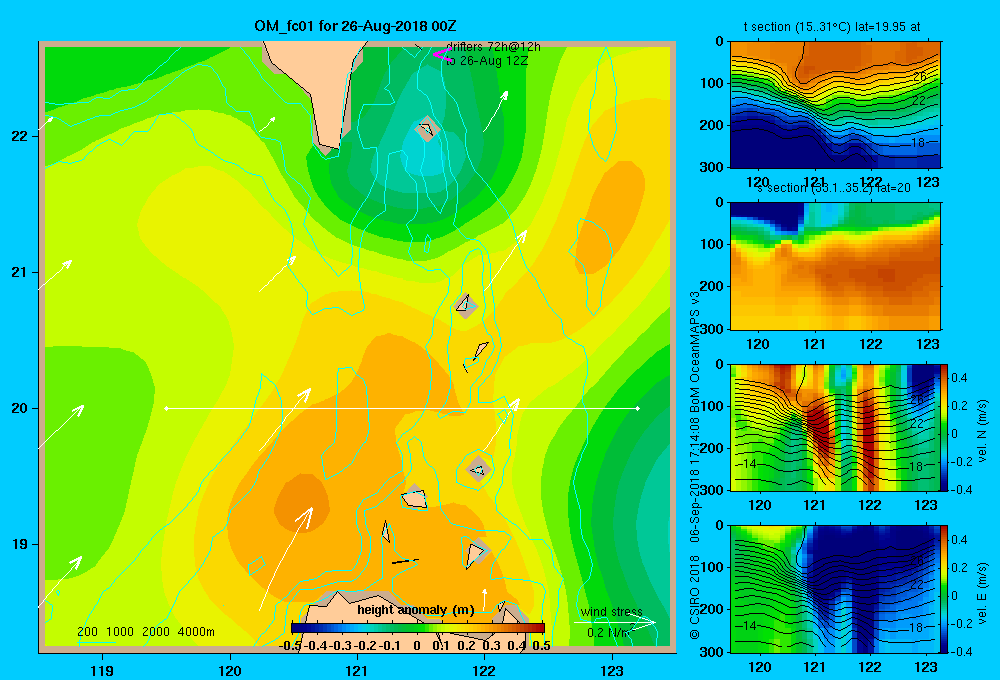This screenshot has height=680, width=1000.
Task: Click the eastern endpoint of the white section line
Action: [638, 408]
